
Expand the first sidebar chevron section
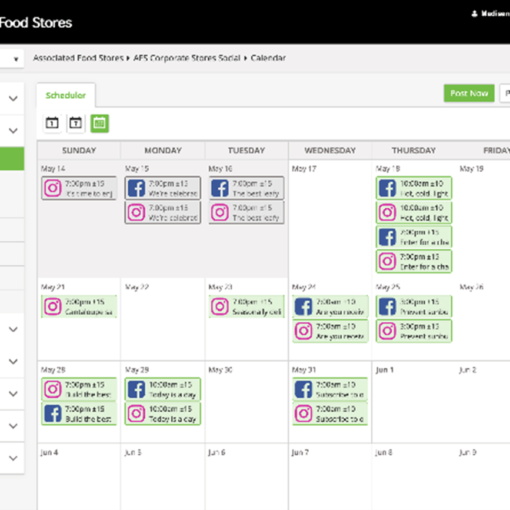[x=13, y=98]
